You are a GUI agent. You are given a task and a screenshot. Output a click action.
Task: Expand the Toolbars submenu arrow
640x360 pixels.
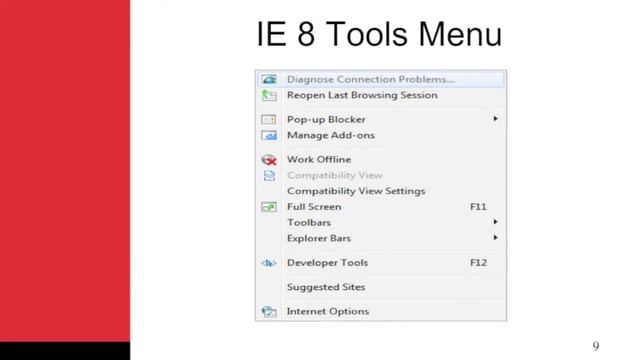[495, 222]
